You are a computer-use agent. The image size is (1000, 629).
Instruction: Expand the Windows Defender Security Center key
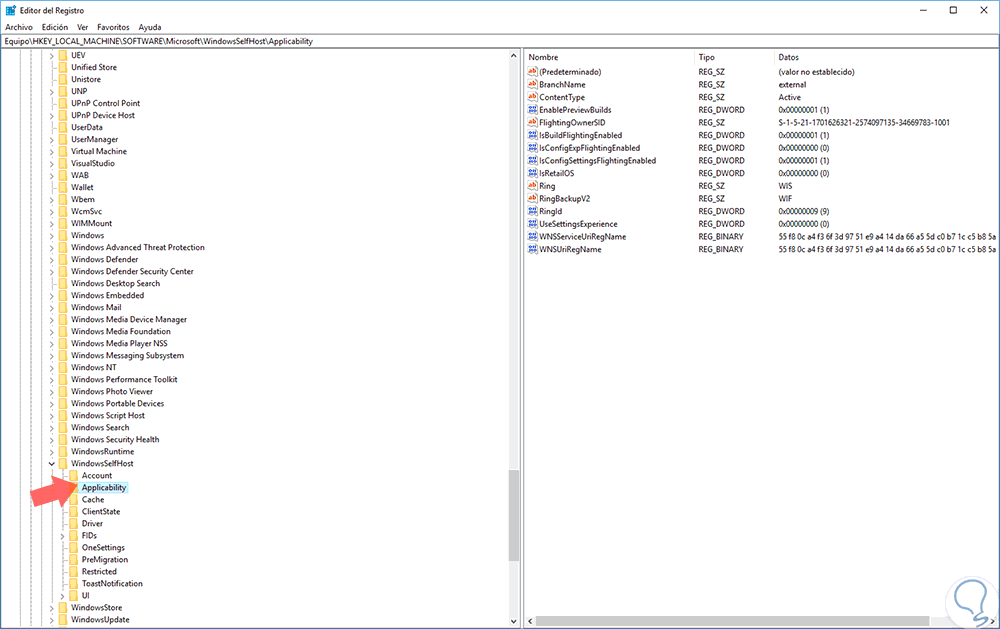click(x=52, y=272)
